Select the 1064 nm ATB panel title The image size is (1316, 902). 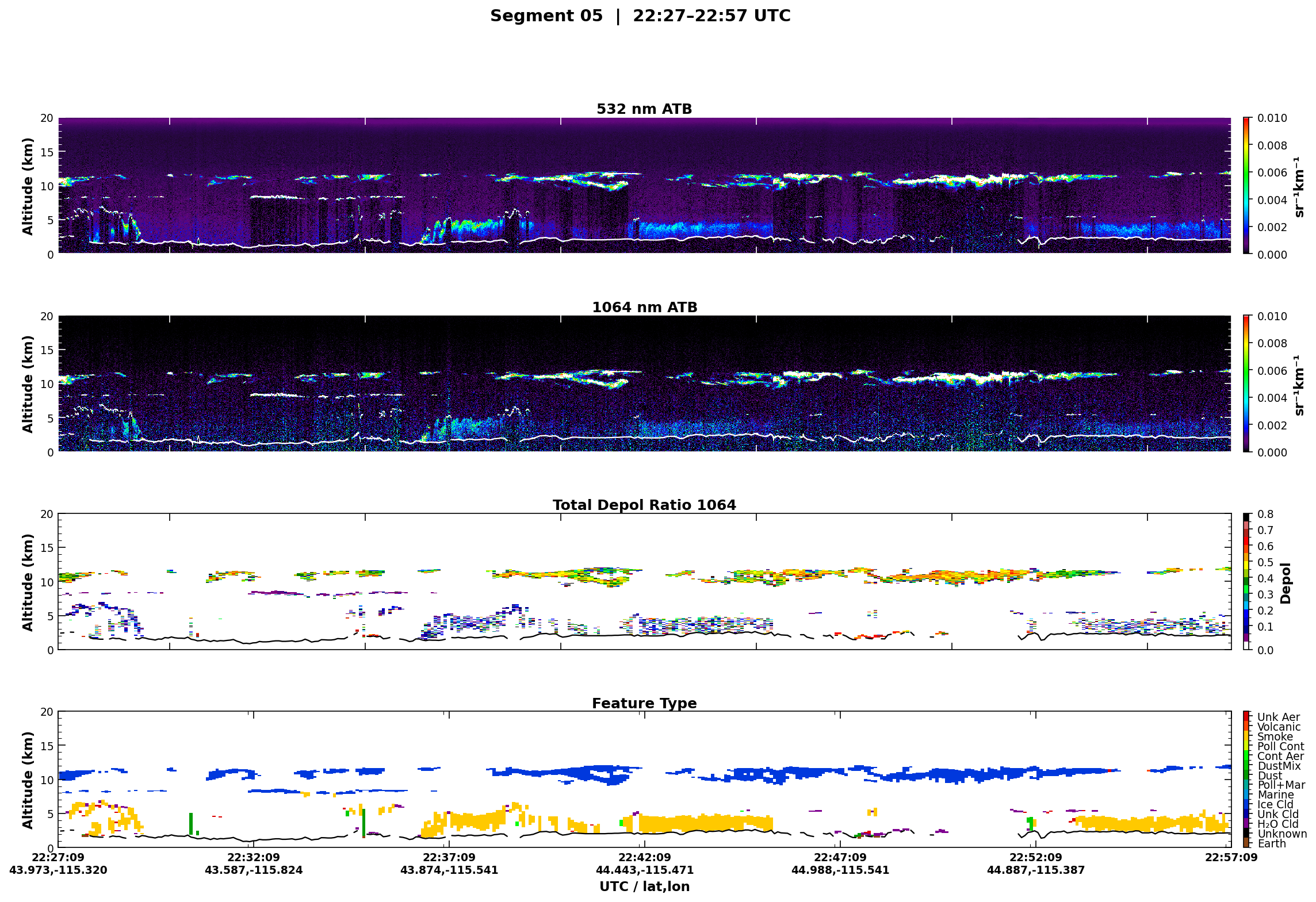(x=644, y=308)
